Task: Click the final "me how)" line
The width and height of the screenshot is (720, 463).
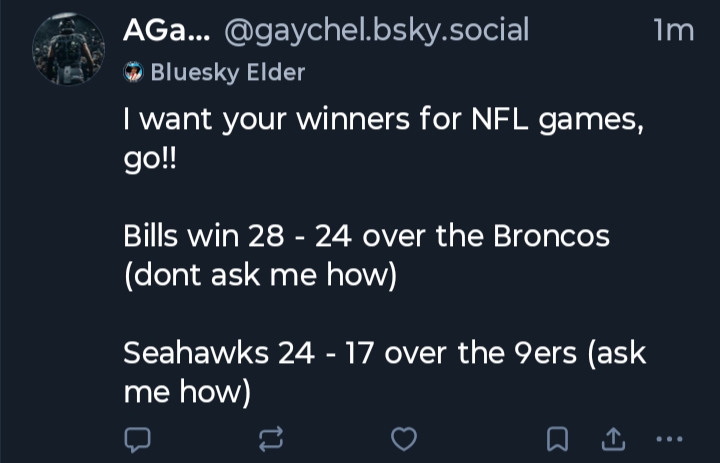Action: (x=186, y=391)
